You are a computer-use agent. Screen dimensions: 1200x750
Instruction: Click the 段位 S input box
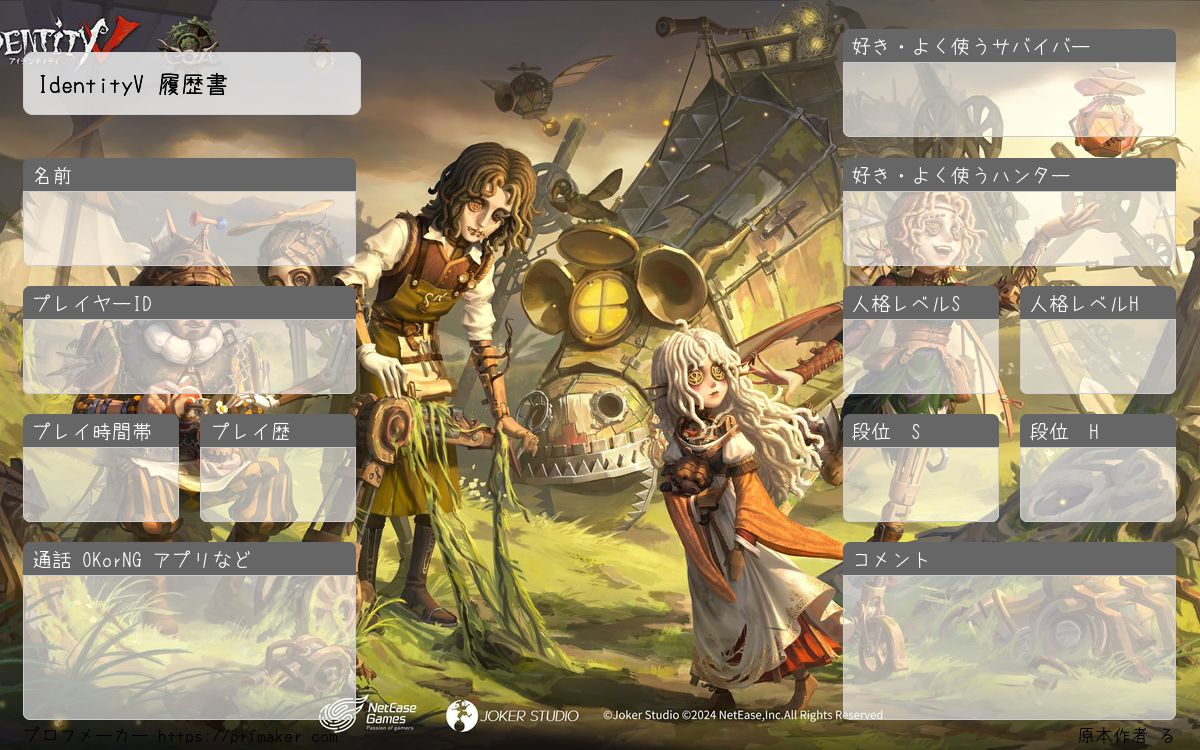coord(921,484)
